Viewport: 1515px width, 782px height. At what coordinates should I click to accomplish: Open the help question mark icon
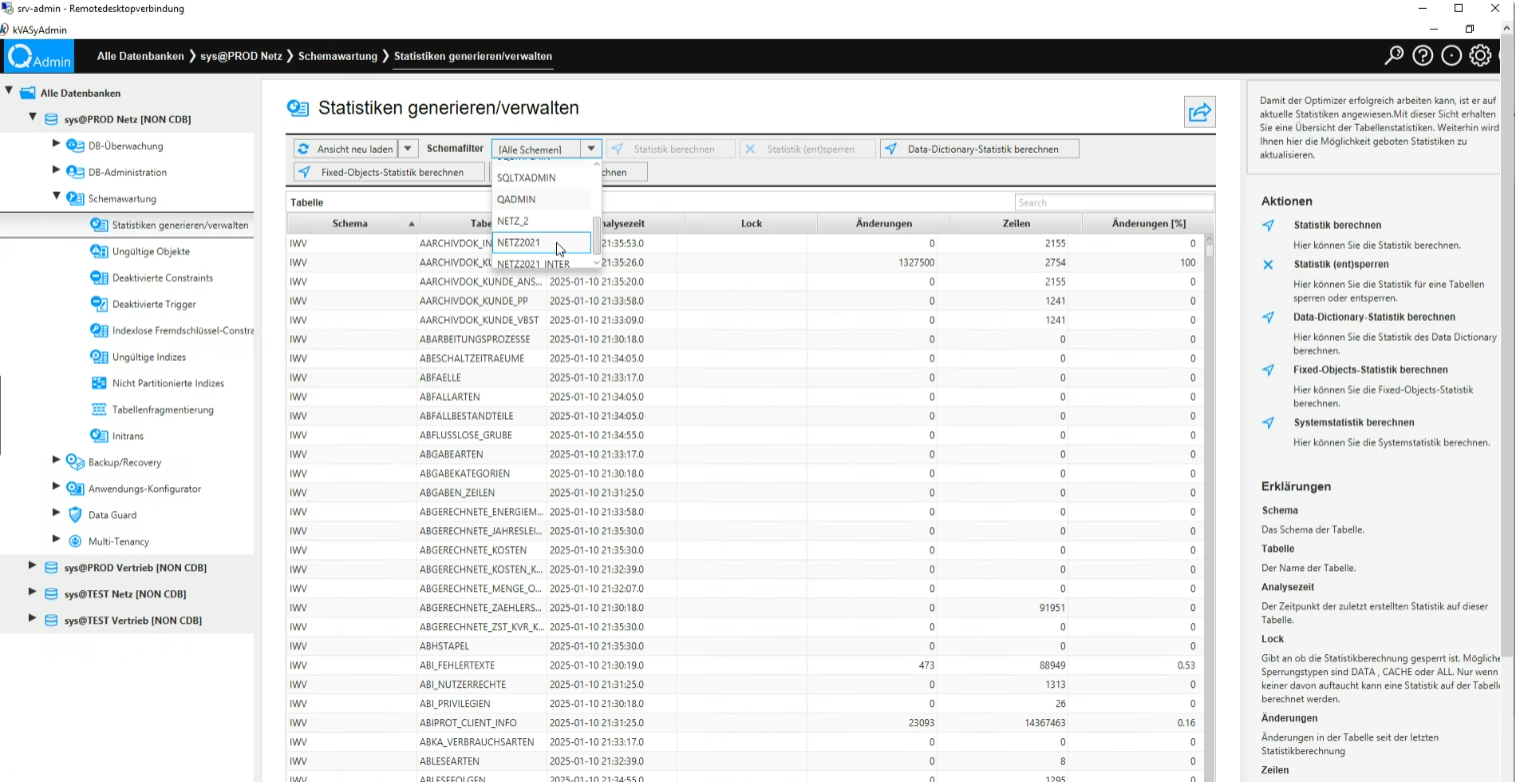click(x=1422, y=56)
